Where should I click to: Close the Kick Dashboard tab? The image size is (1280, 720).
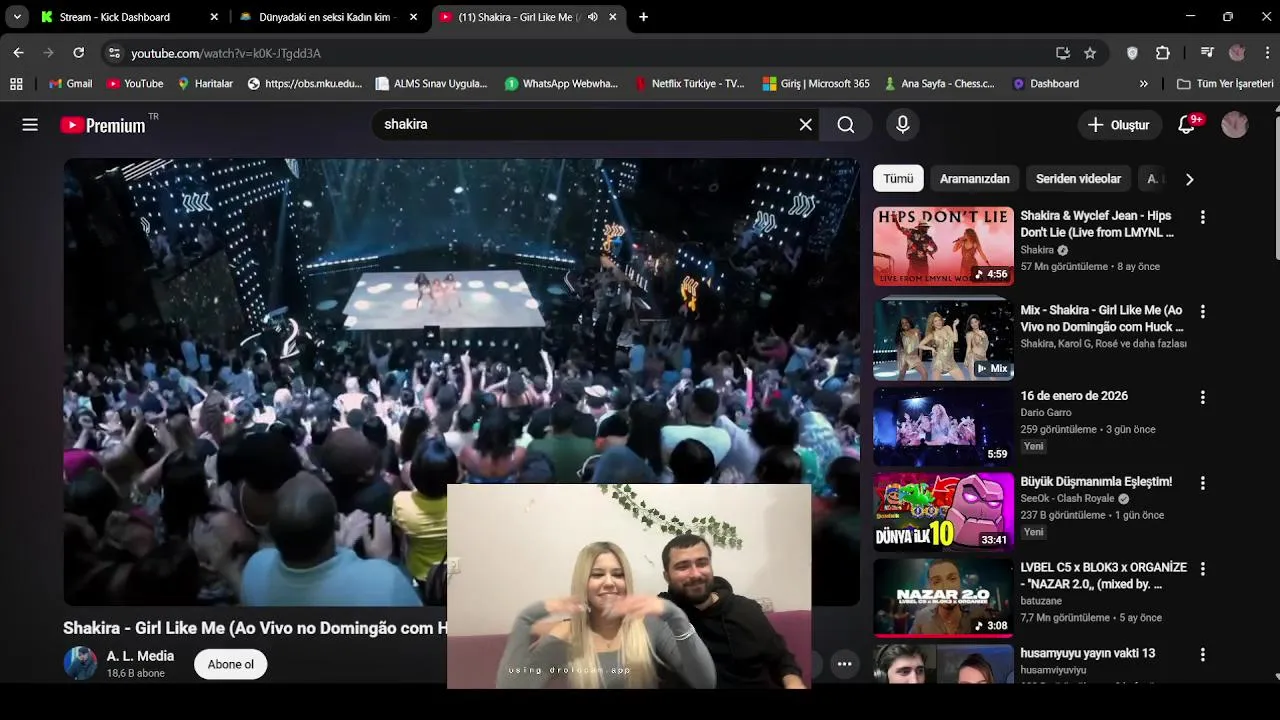[x=214, y=17]
